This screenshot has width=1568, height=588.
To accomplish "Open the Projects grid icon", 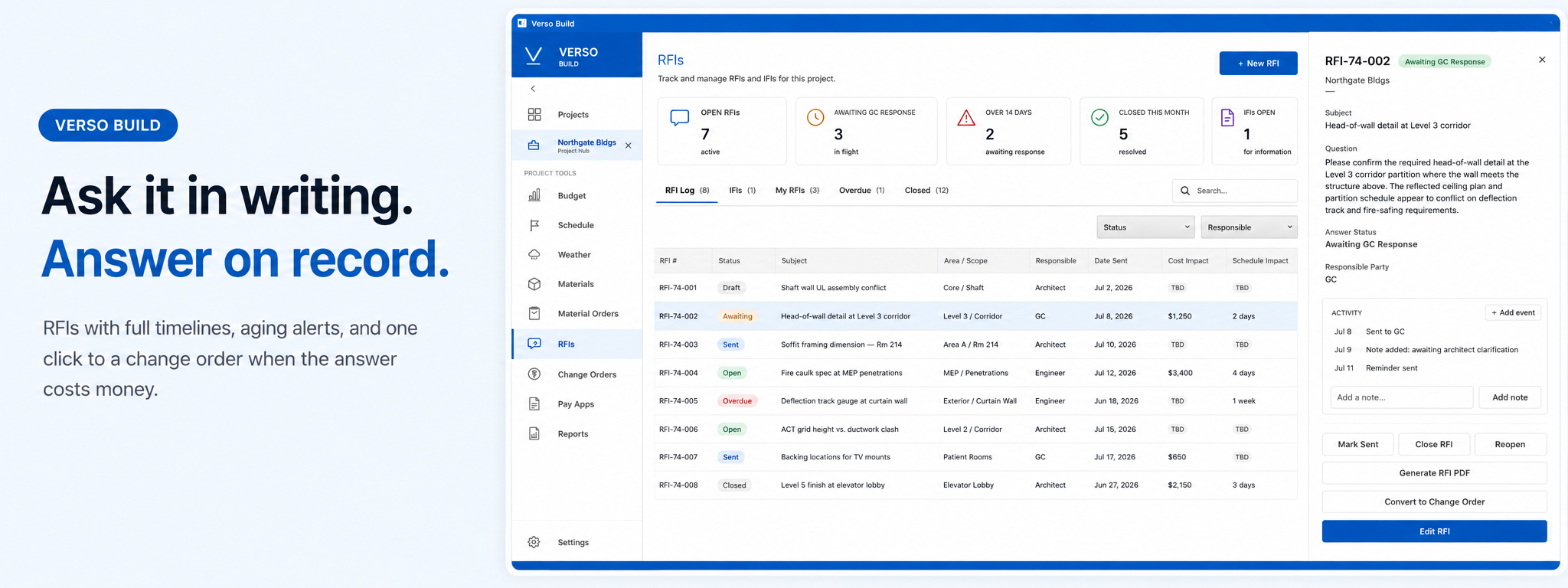I will pyautogui.click(x=534, y=114).
